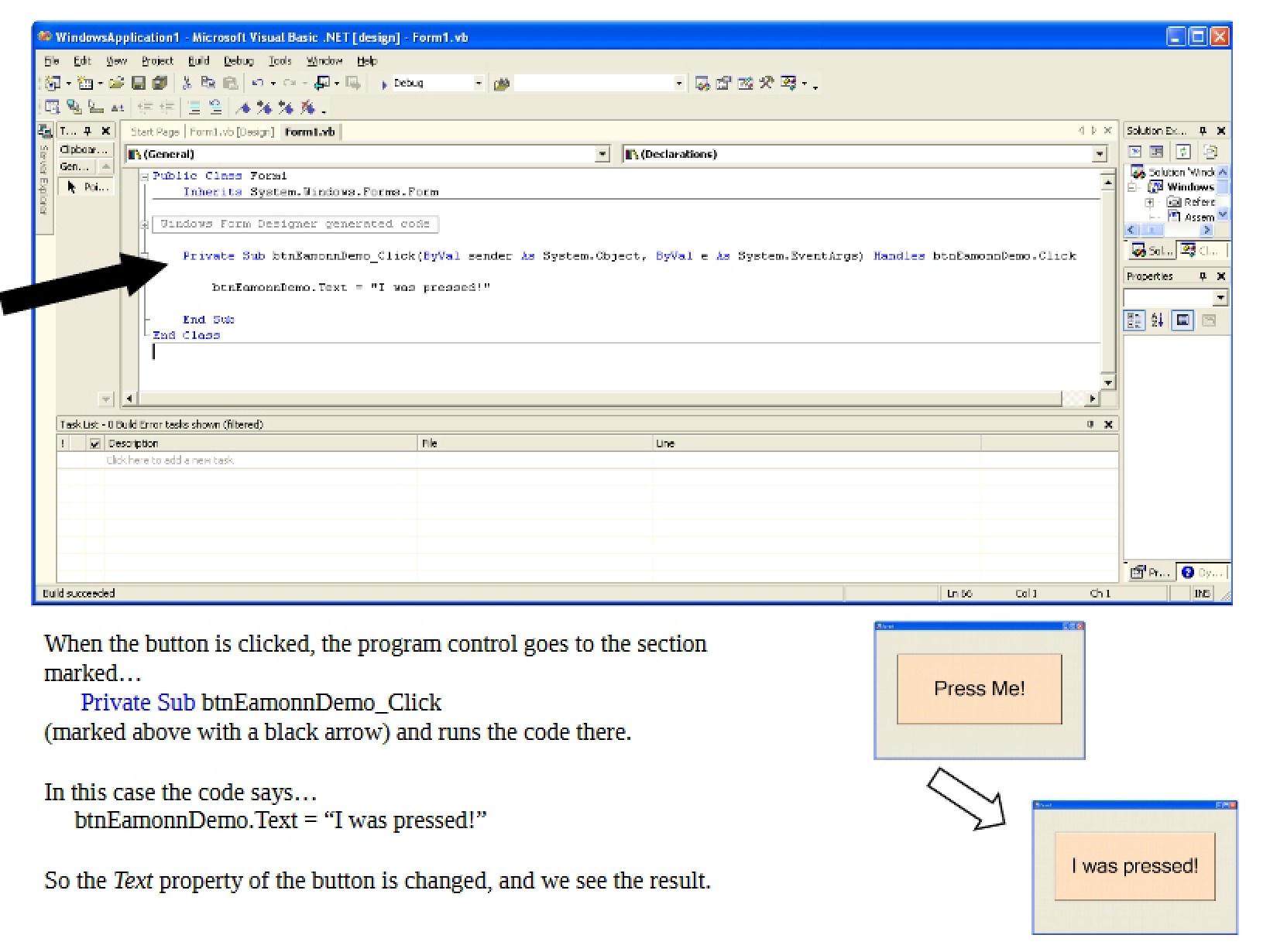Open the Clipboard Ring toolbox section
The image size is (1270, 952).
(85, 150)
